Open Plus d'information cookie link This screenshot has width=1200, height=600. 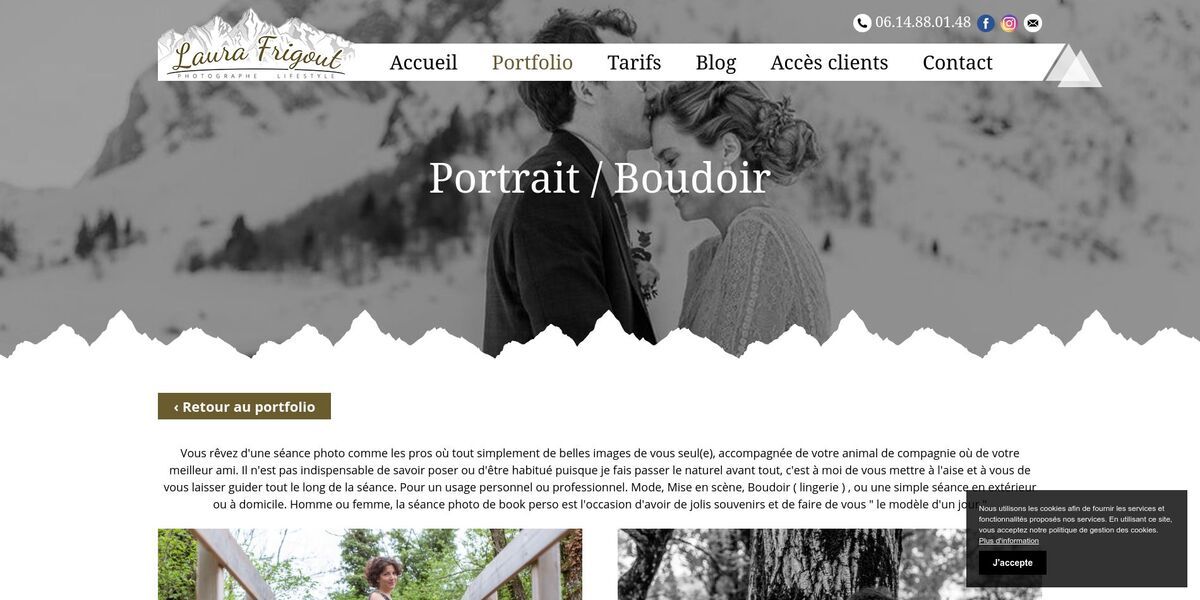pyautogui.click(x=1008, y=541)
